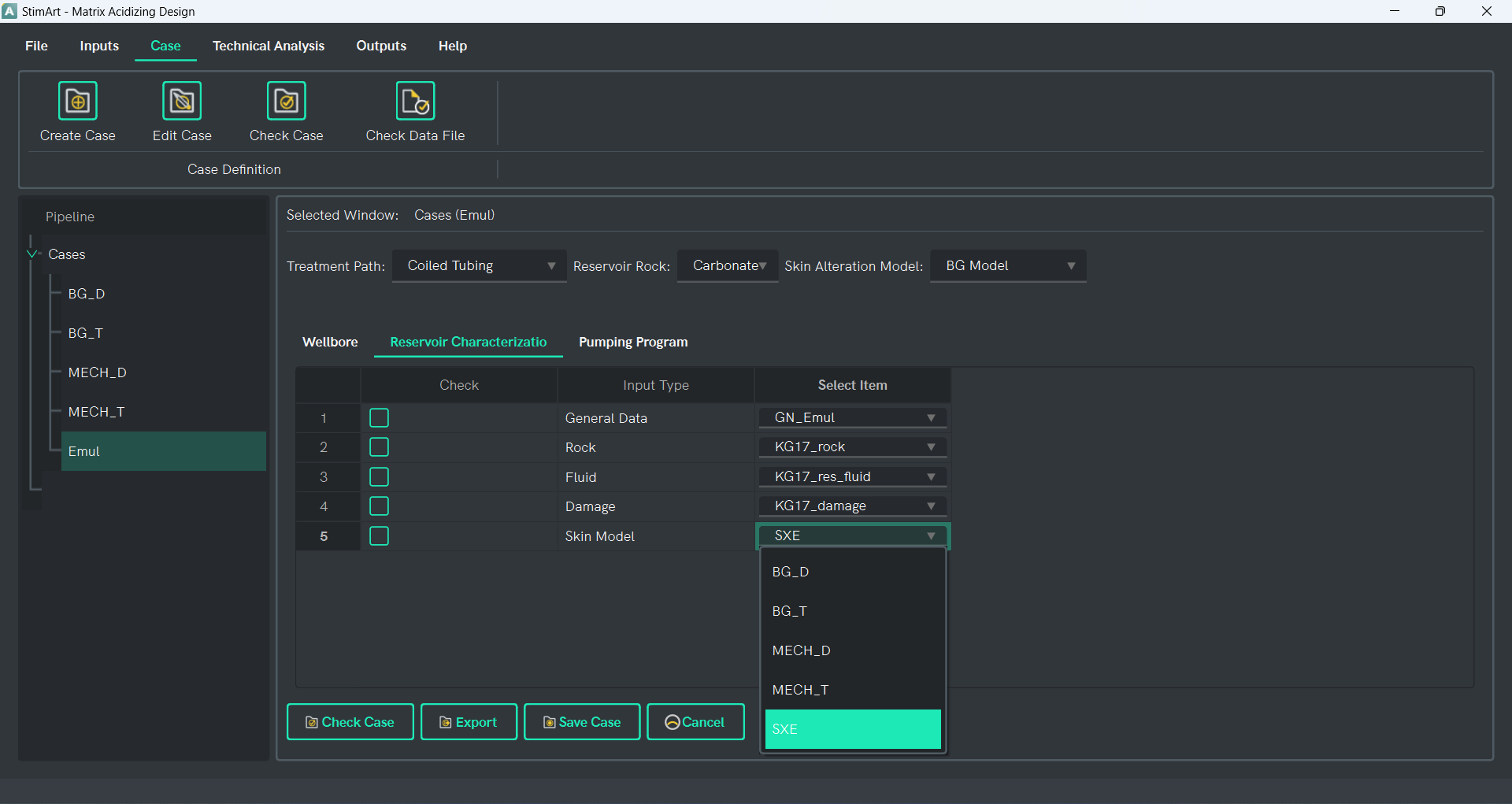Choose MECH_D from the Skin Model list

point(802,650)
